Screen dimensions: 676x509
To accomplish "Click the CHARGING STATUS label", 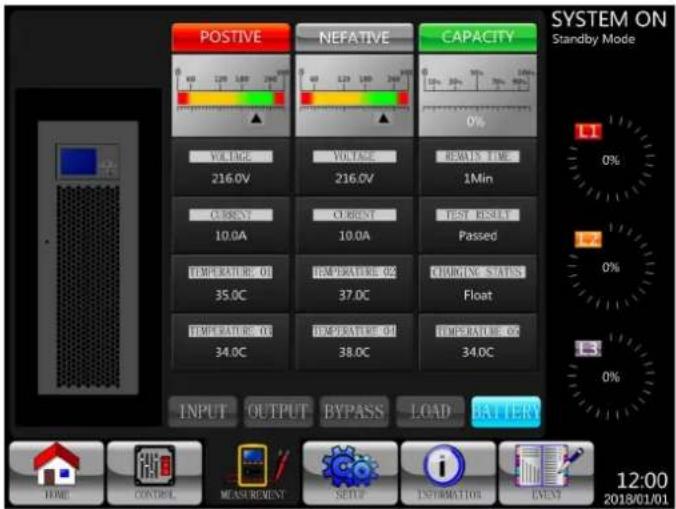I will pos(478,272).
